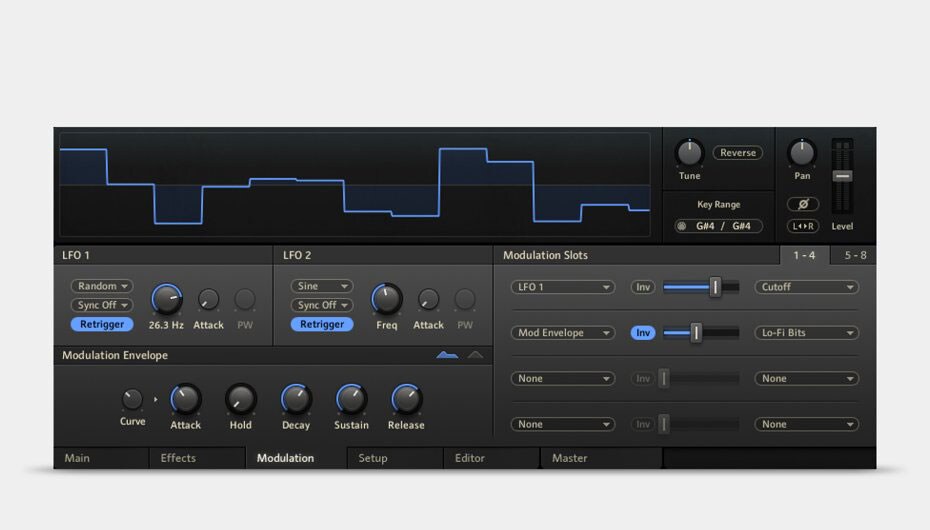
Task: Open modulation slots 5 - 8 tab
Action: 853,255
